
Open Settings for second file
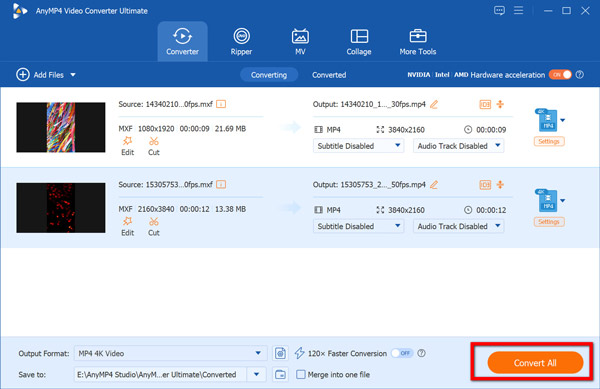[x=549, y=222]
